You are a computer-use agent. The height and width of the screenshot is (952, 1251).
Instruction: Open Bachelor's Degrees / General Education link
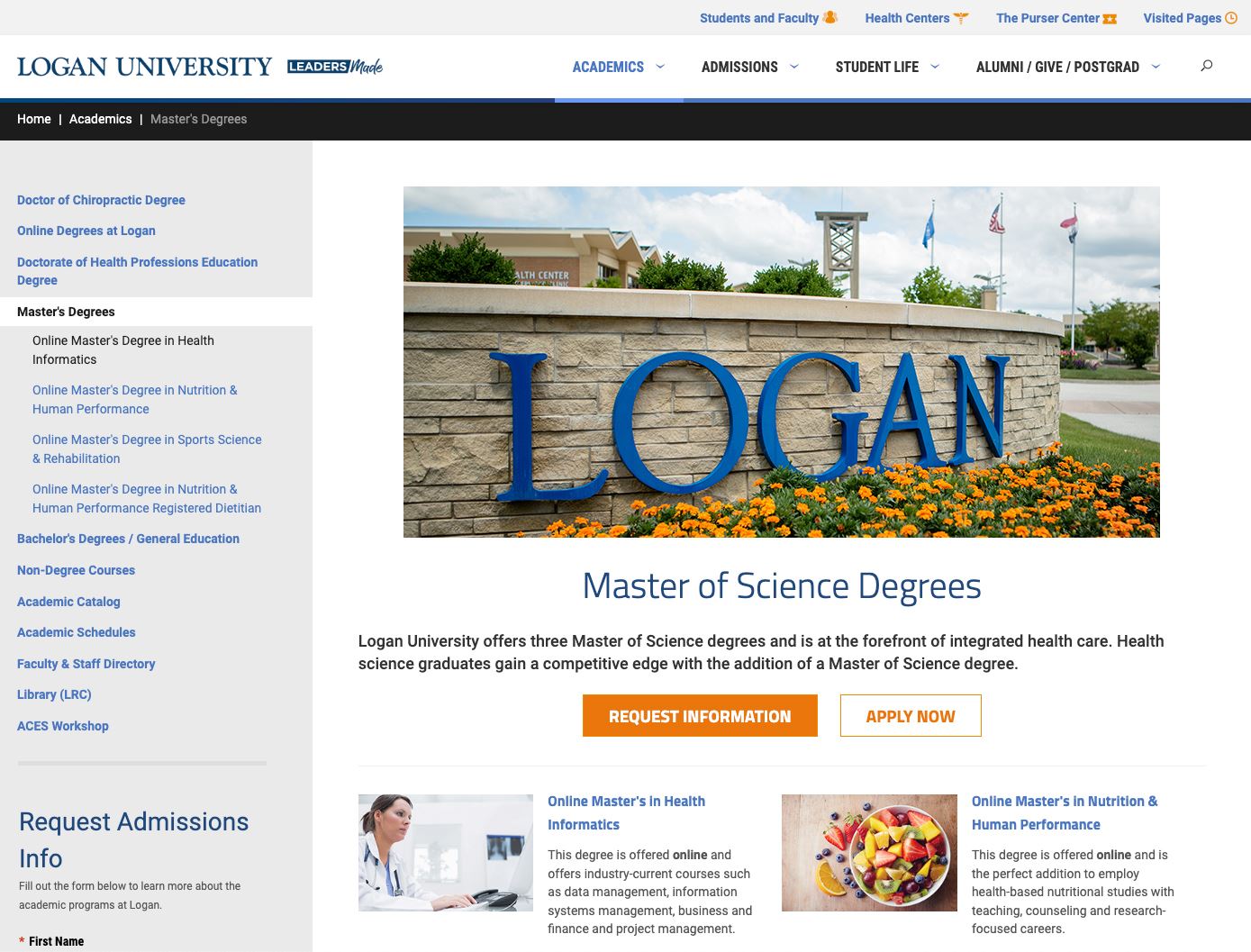128,539
